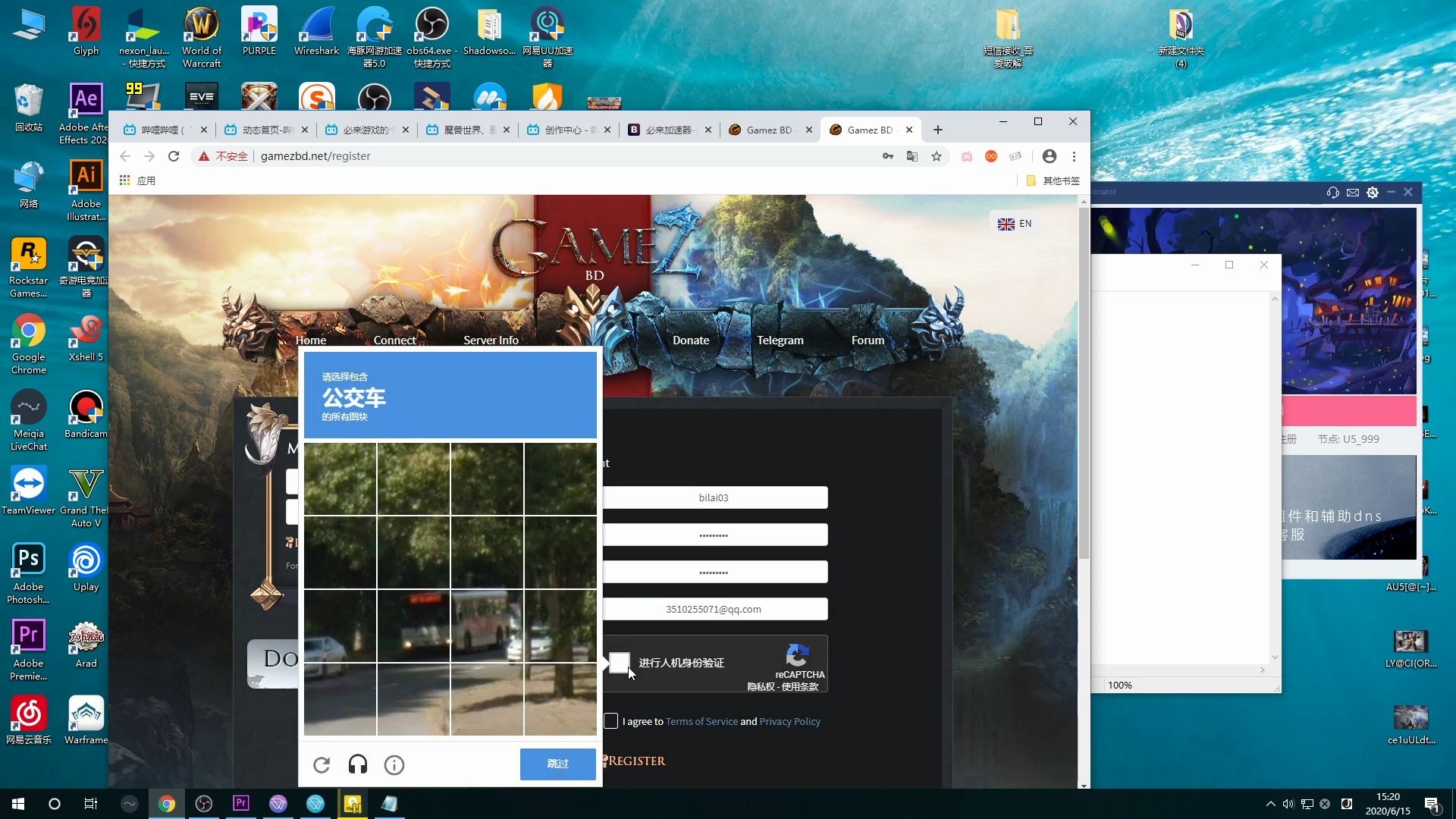This screenshot has height=819, width=1456.
Task: Click the Xshell 5 desktop icon
Action: [x=86, y=337]
